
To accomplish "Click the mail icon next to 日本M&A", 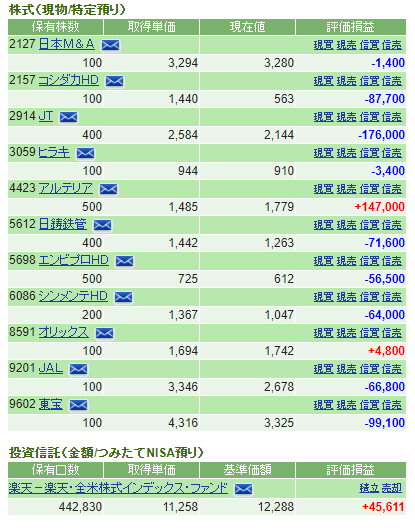I will click(110, 45).
